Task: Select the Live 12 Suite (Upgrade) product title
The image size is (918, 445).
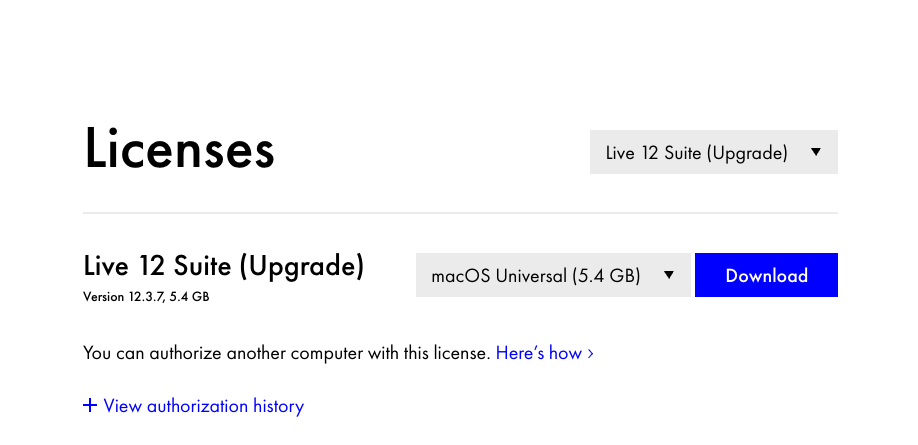Action: 223,266
